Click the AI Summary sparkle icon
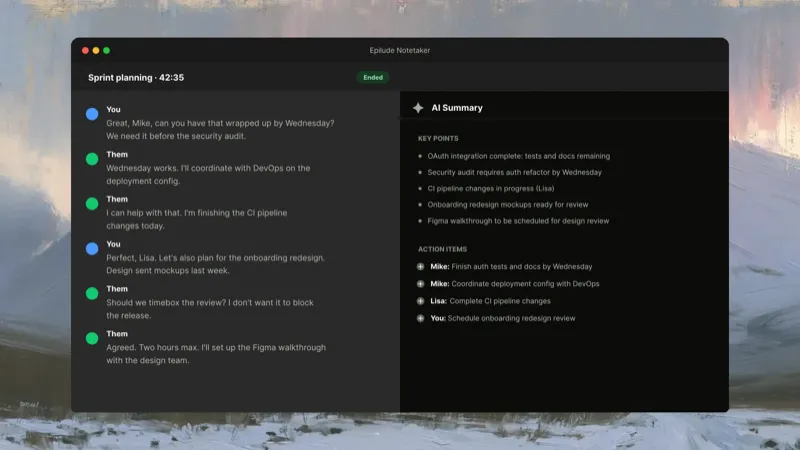Image resolution: width=800 pixels, height=450 pixels. 418,108
